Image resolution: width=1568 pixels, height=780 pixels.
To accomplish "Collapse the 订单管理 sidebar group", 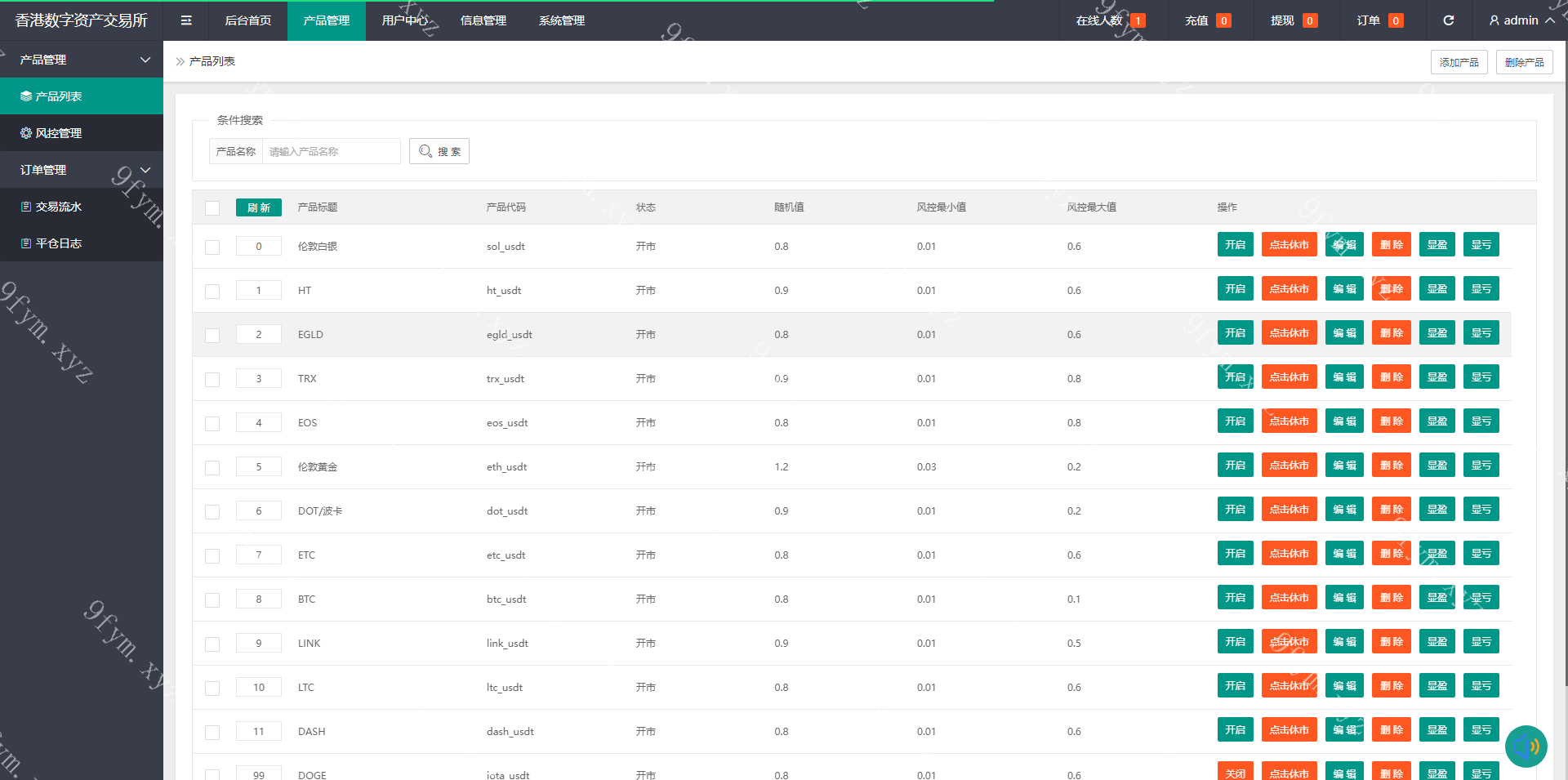I will tap(82, 170).
